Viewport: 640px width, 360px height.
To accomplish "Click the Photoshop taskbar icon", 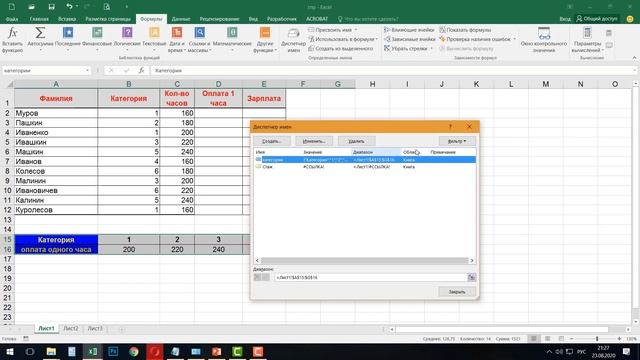I will 113,351.
